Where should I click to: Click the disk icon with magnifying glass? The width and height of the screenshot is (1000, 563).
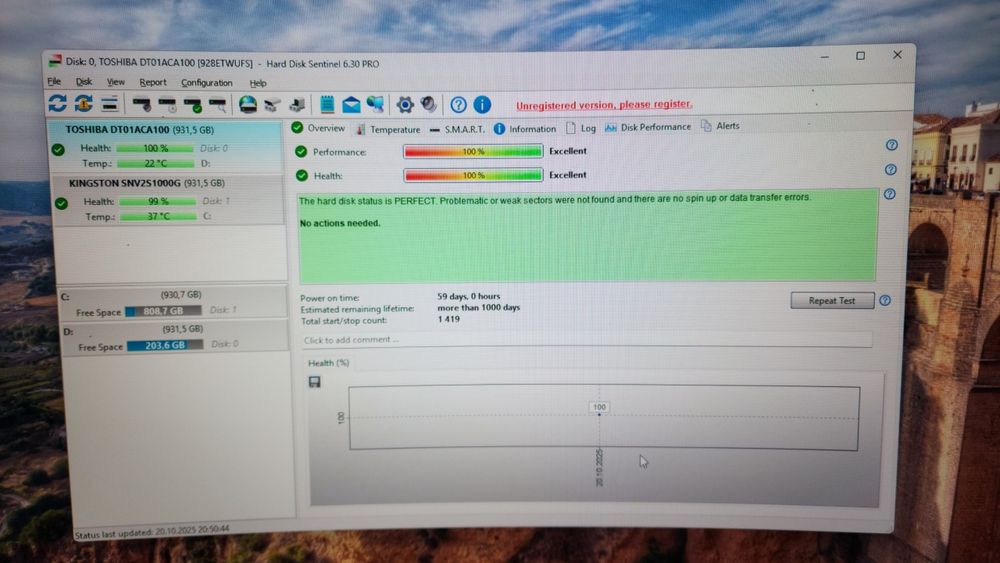point(217,104)
